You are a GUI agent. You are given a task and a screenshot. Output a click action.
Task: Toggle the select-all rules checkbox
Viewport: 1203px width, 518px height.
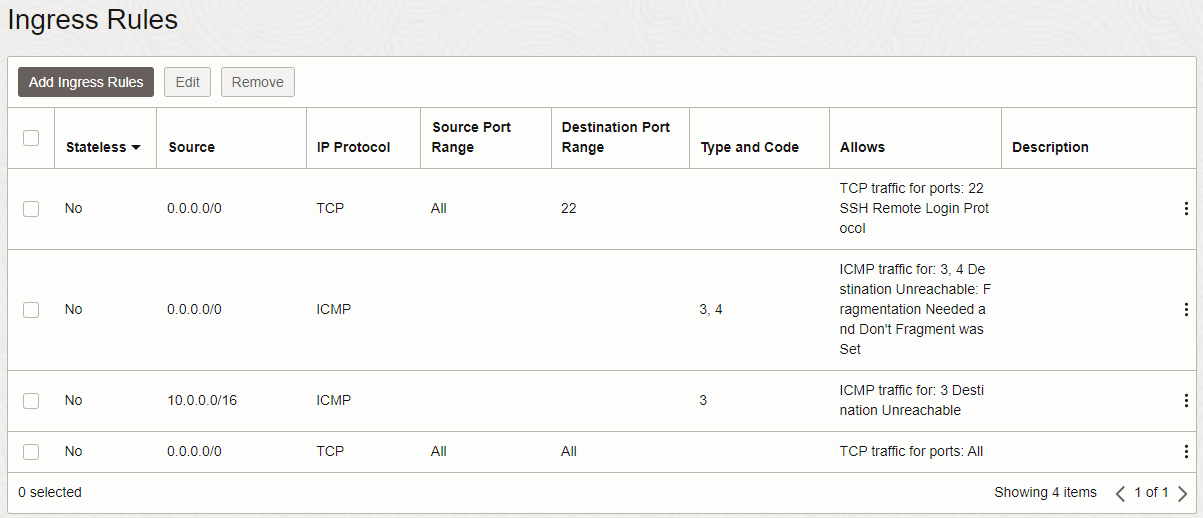[x=31, y=138]
